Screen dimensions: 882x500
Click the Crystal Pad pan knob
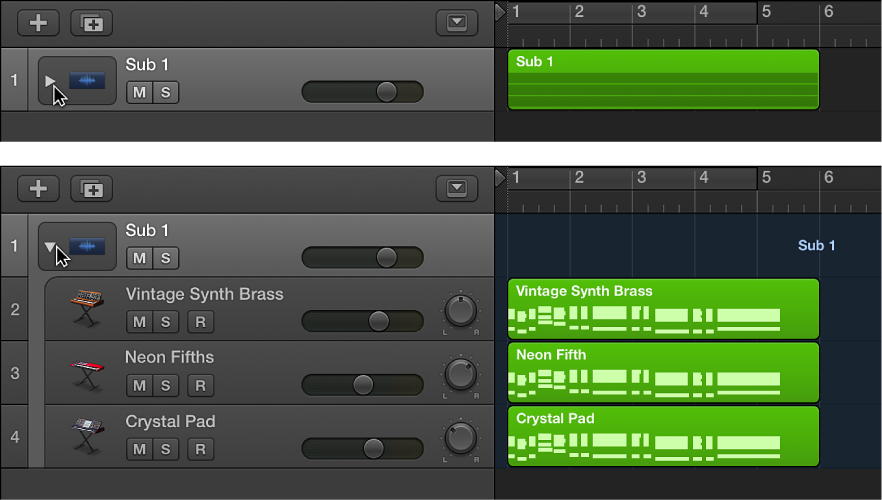[461, 438]
